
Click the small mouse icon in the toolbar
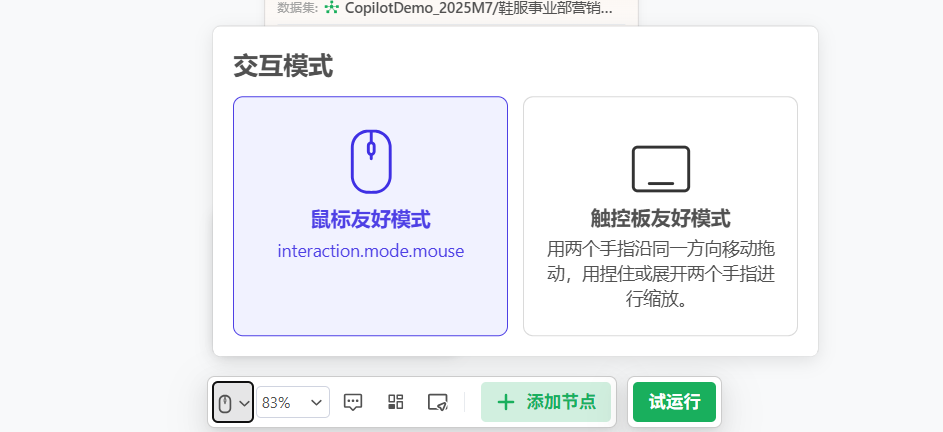click(x=225, y=402)
